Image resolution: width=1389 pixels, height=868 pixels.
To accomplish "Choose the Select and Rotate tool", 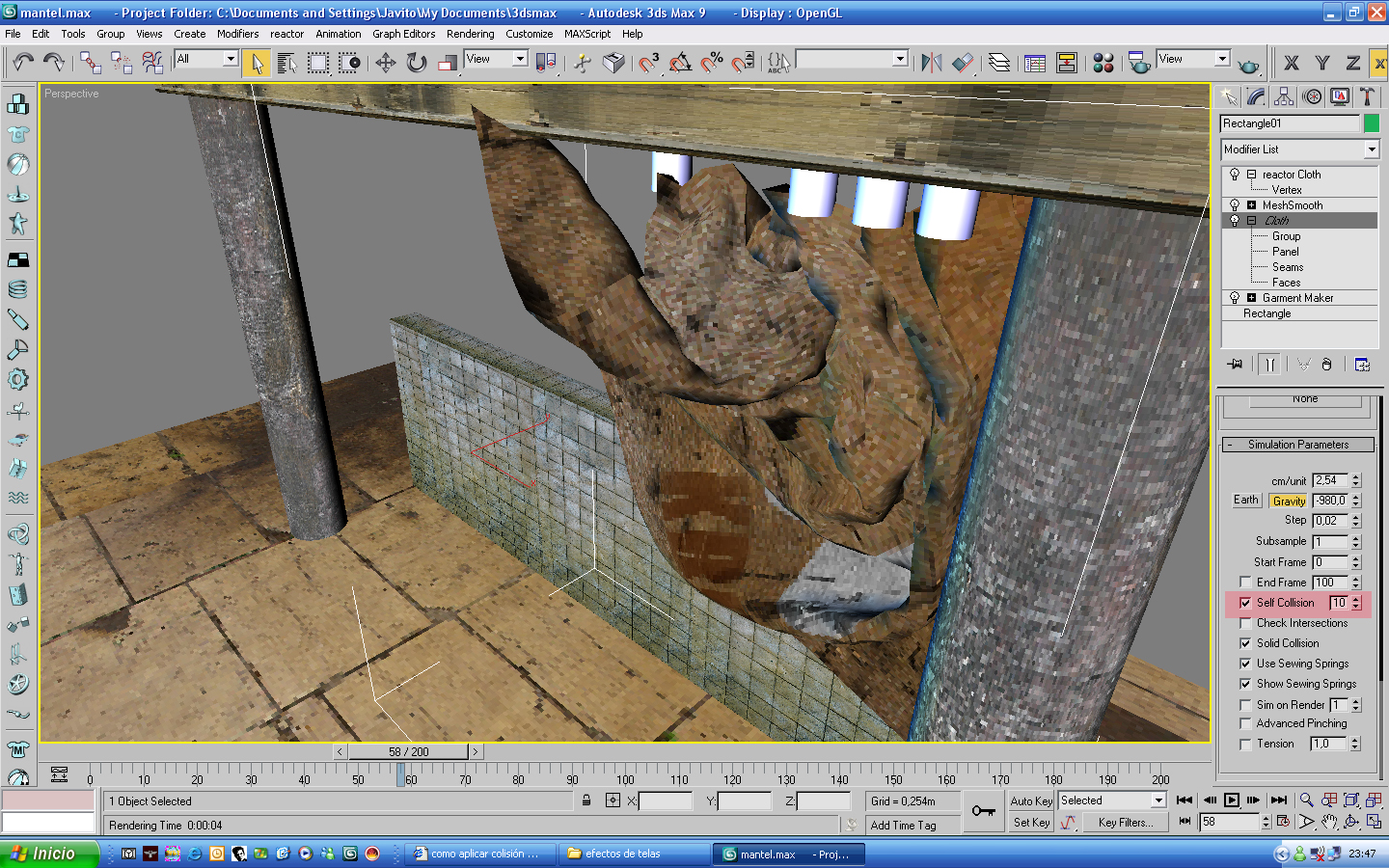I will point(417,63).
